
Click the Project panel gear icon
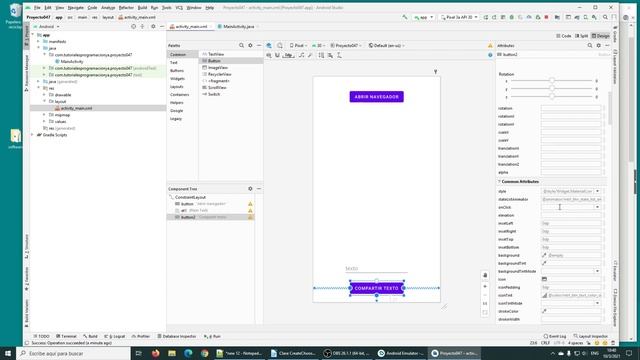pos(153,26)
